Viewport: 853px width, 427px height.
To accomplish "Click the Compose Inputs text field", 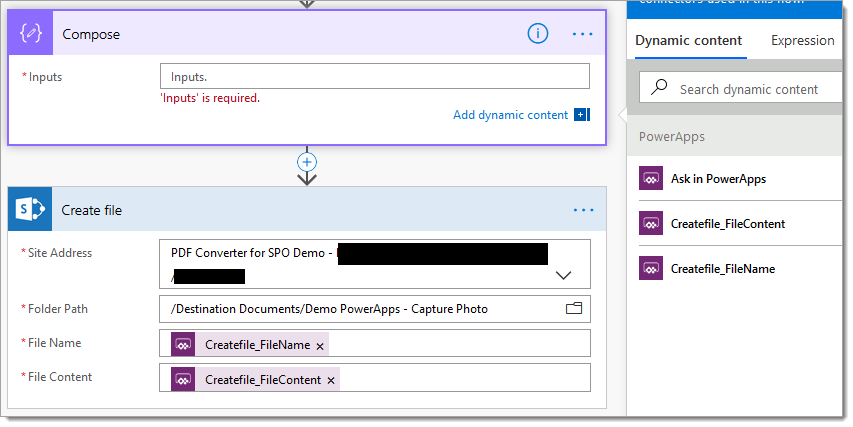I will [x=374, y=77].
